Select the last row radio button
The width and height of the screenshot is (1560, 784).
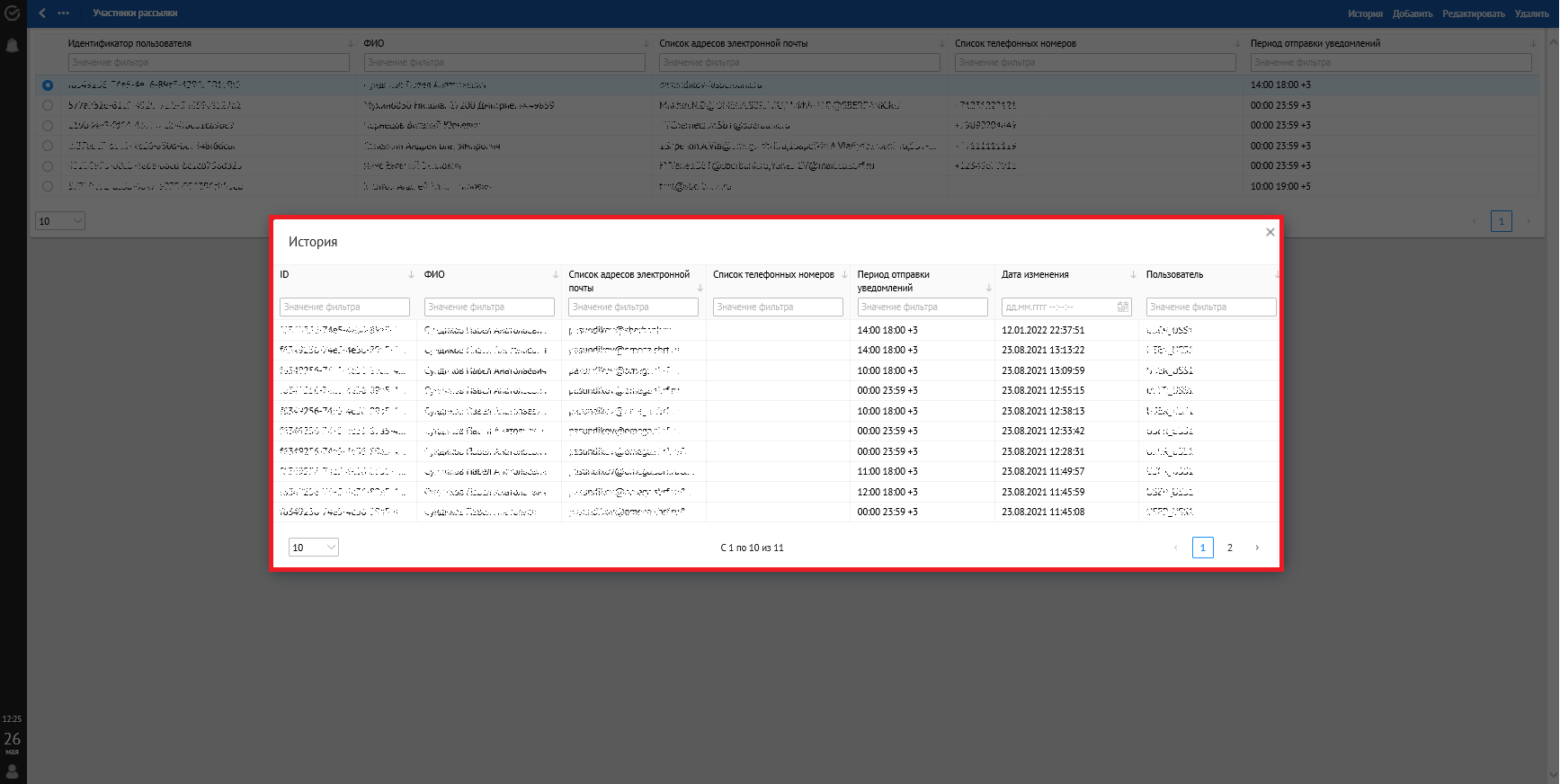tap(48, 186)
